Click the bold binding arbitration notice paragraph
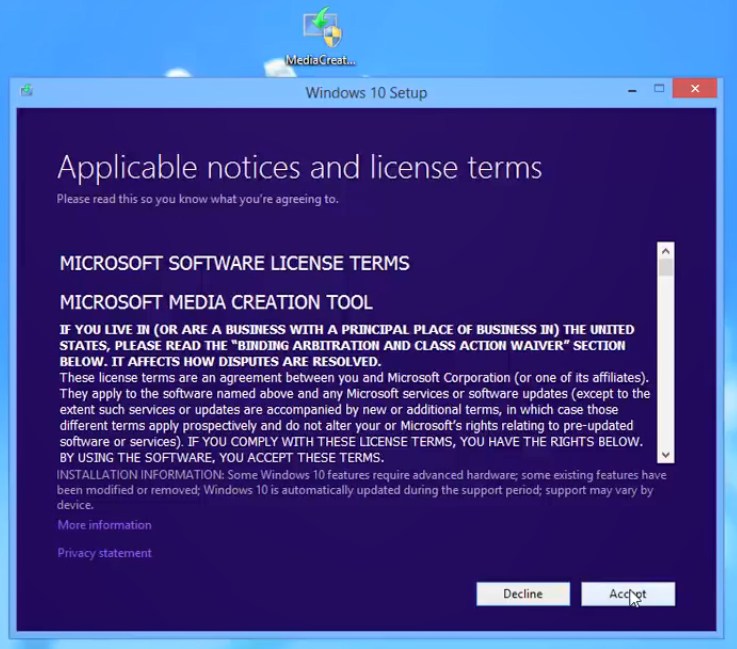 345,345
